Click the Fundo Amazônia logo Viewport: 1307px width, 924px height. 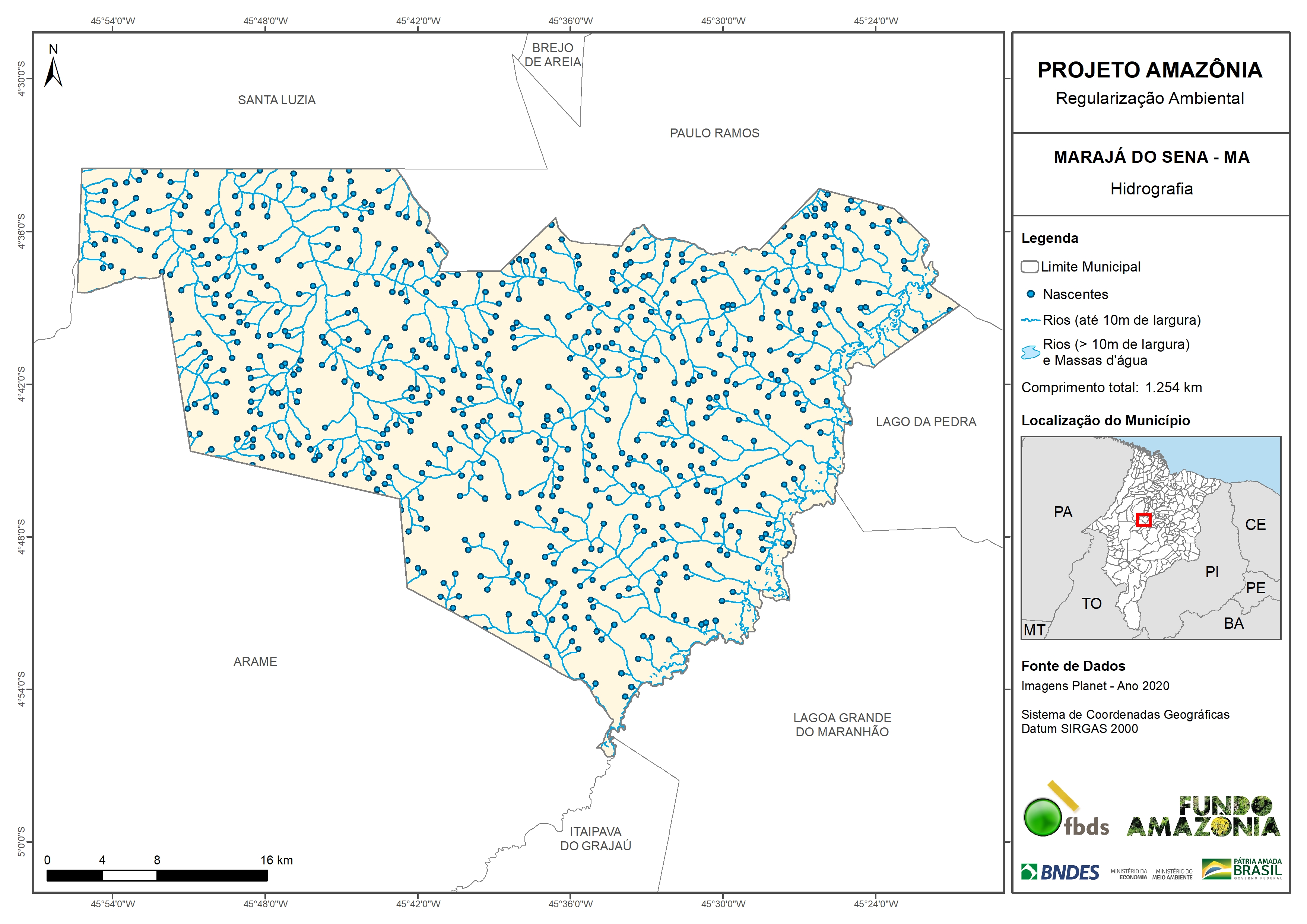click(x=1203, y=817)
